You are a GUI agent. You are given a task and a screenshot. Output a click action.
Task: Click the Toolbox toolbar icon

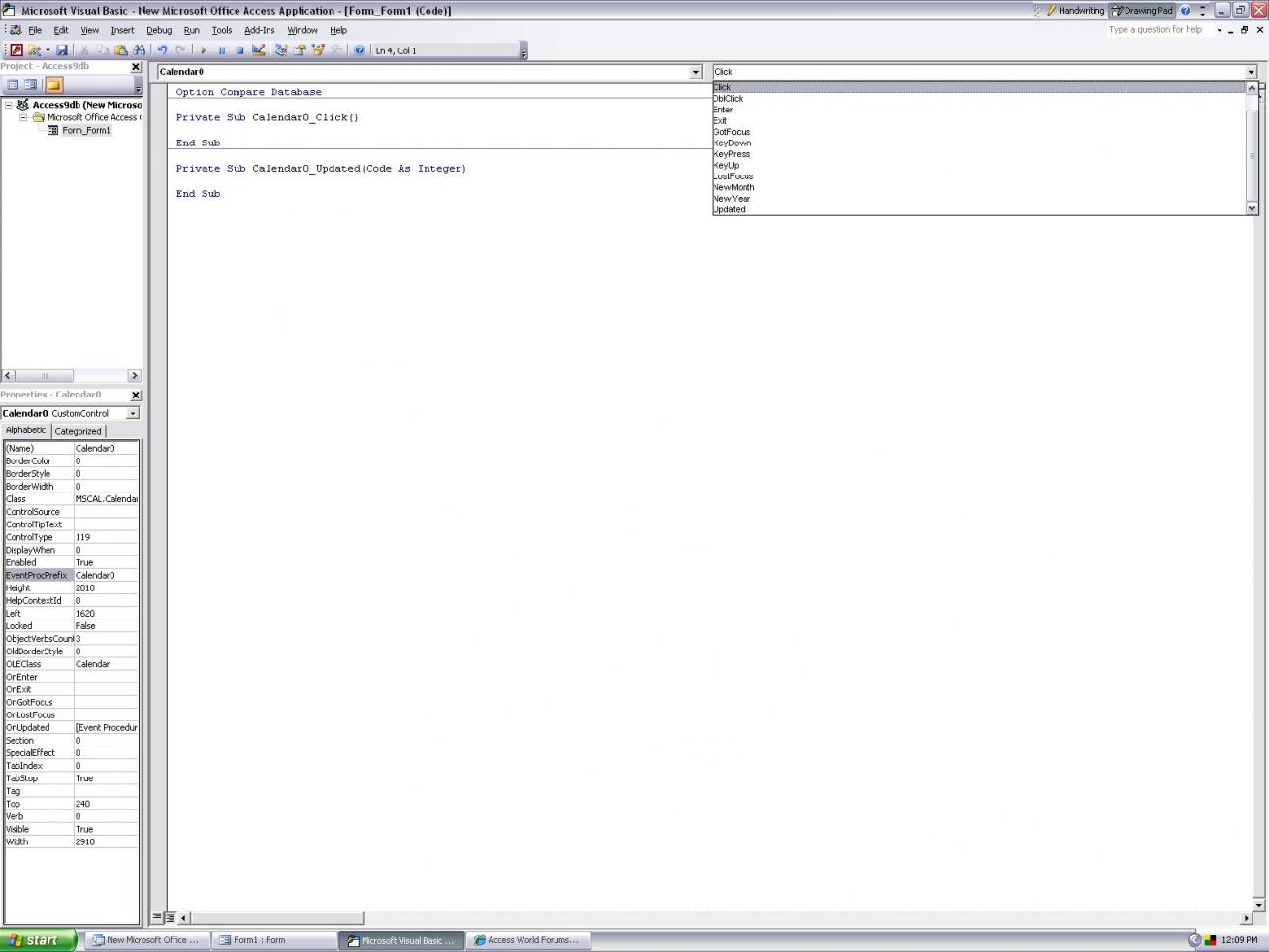336,50
